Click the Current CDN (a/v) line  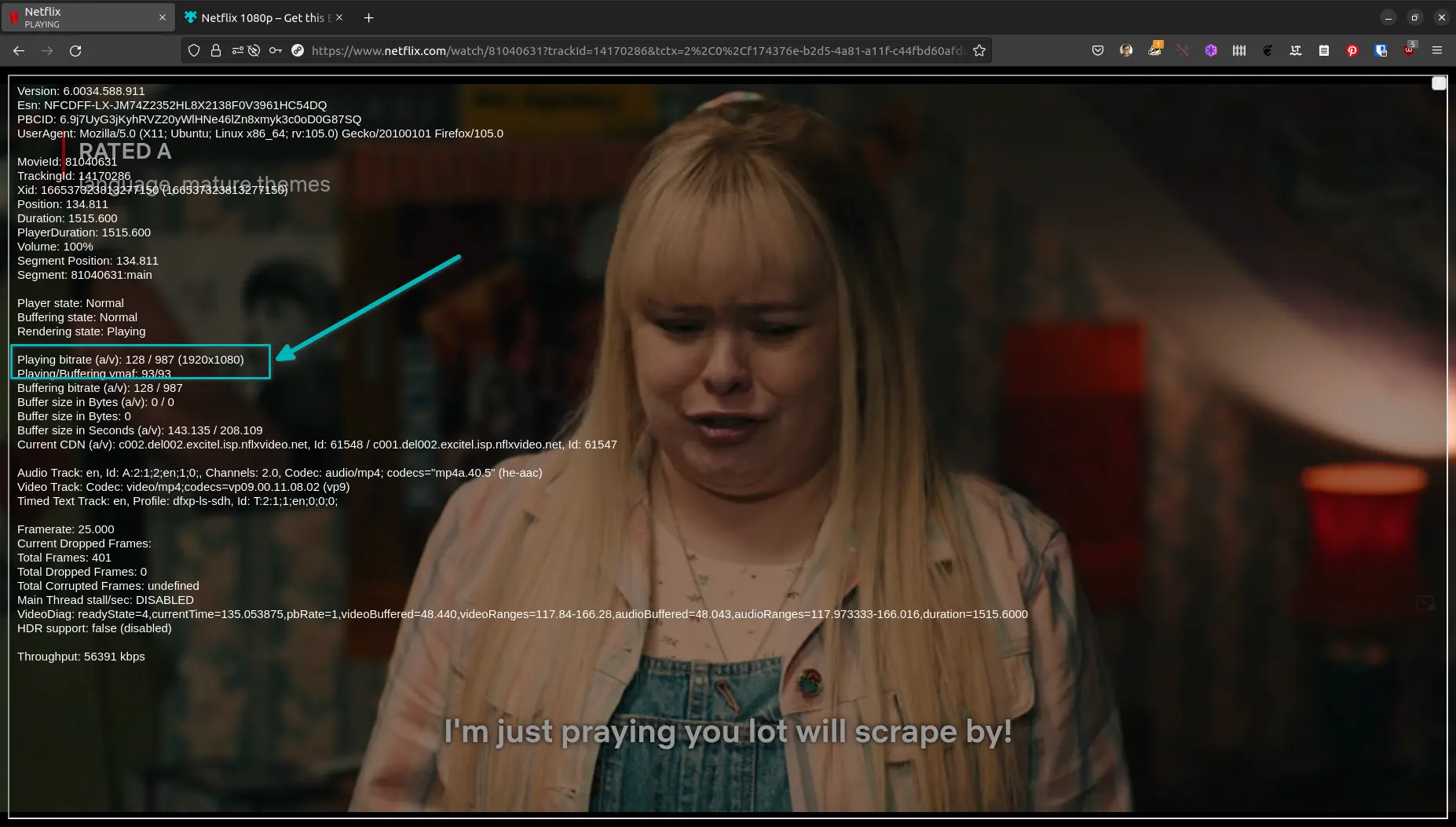(x=317, y=445)
